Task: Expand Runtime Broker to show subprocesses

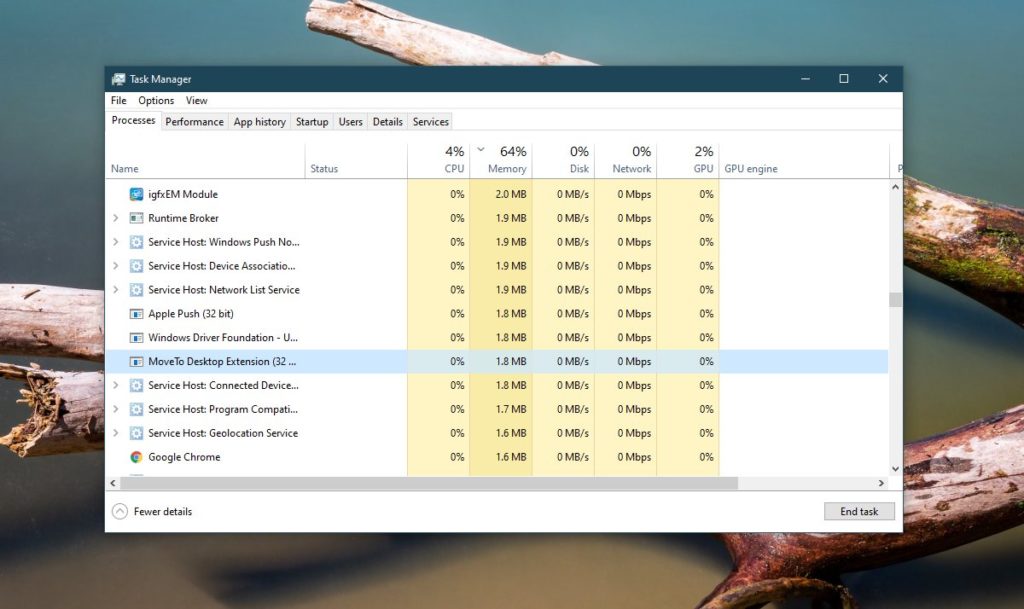Action: [x=117, y=218]
